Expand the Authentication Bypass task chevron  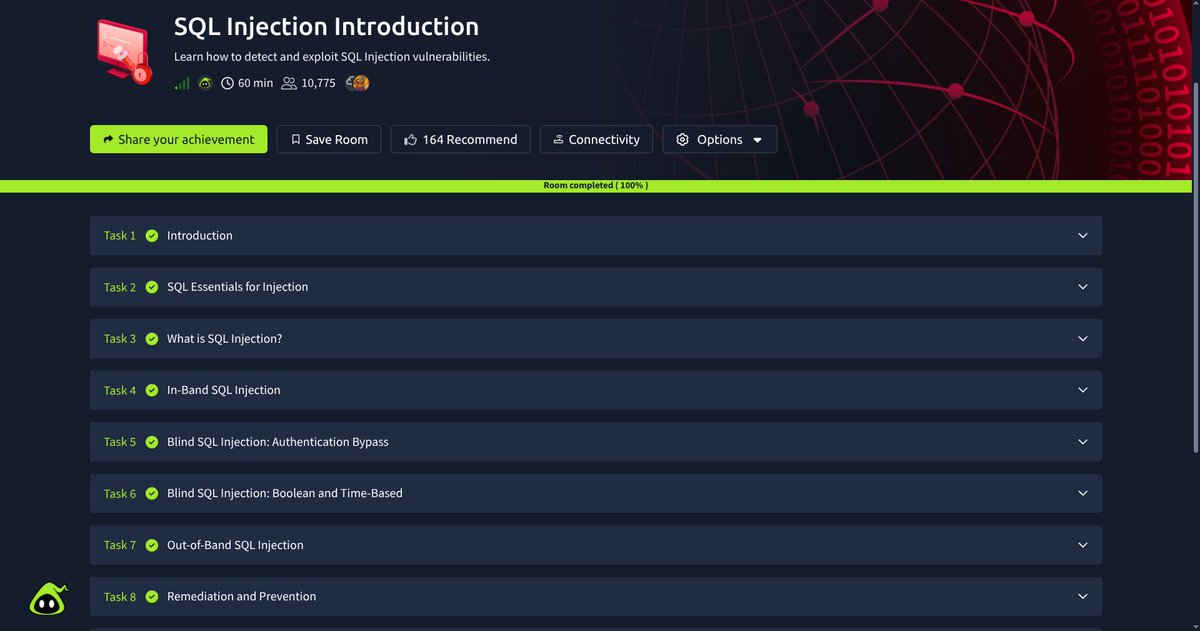tap(1082, 442)
